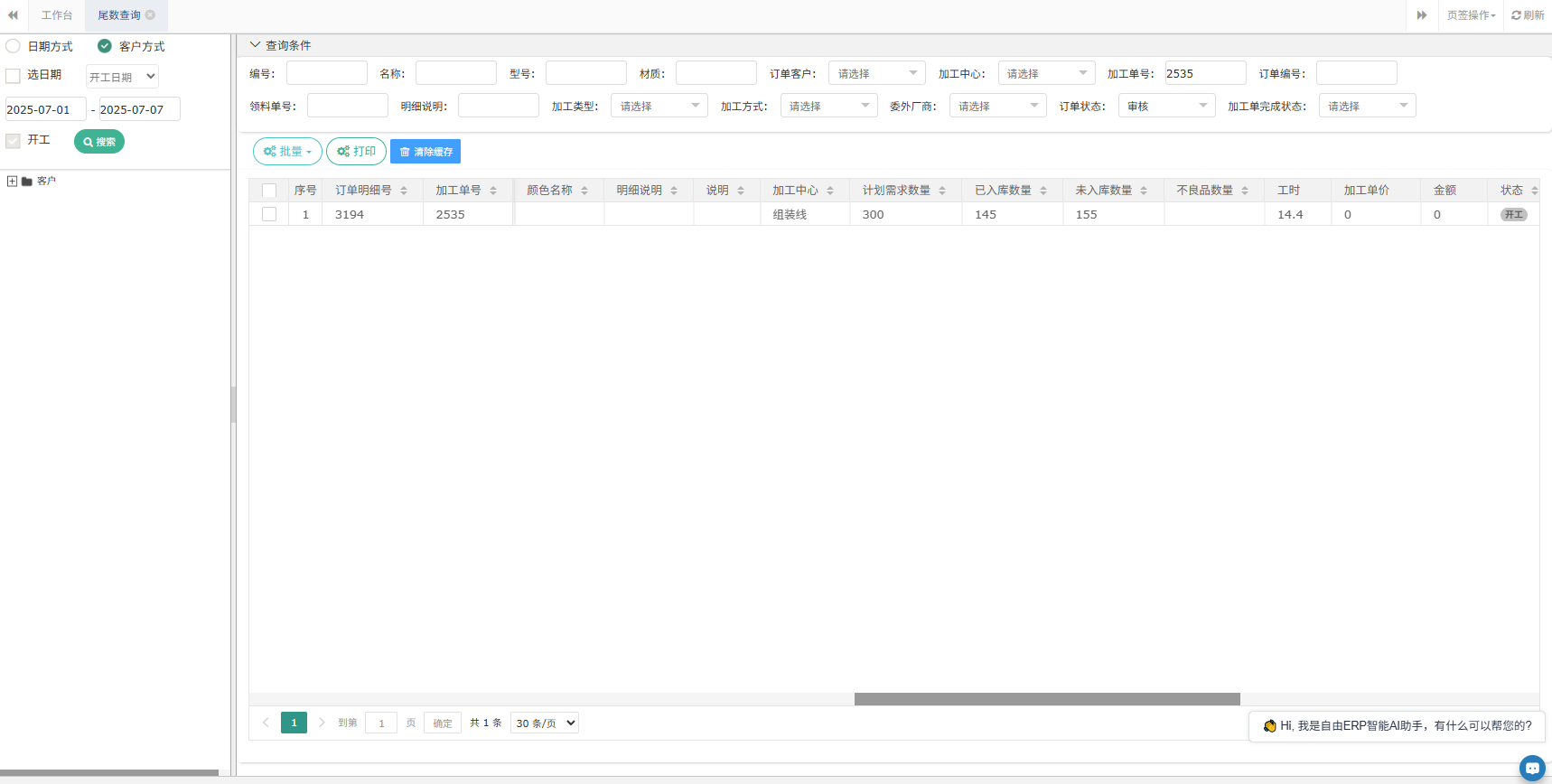Click the green 搜索 button

(99, 142)
